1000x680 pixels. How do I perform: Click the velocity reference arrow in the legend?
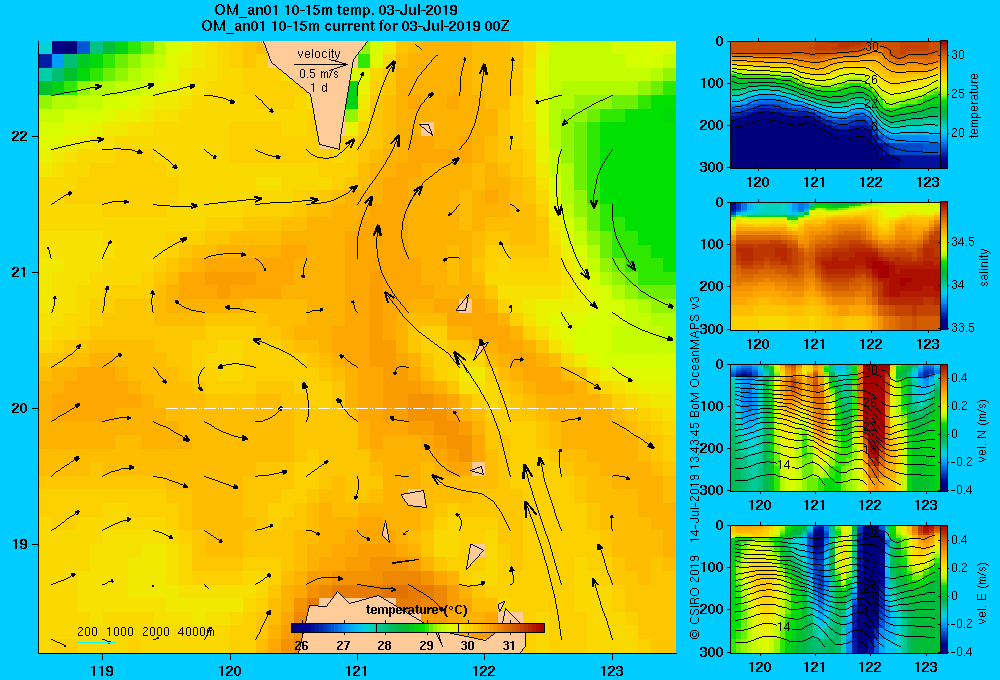(x=321, y=64)
